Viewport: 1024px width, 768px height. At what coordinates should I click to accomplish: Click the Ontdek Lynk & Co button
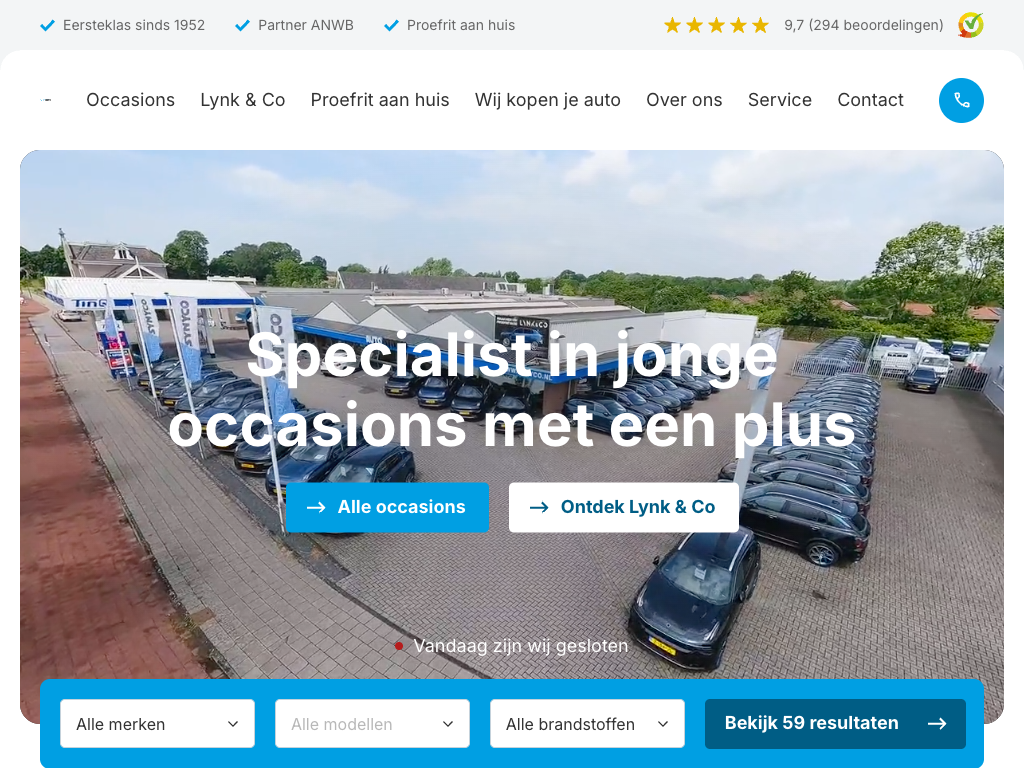(x=624, y=507)
